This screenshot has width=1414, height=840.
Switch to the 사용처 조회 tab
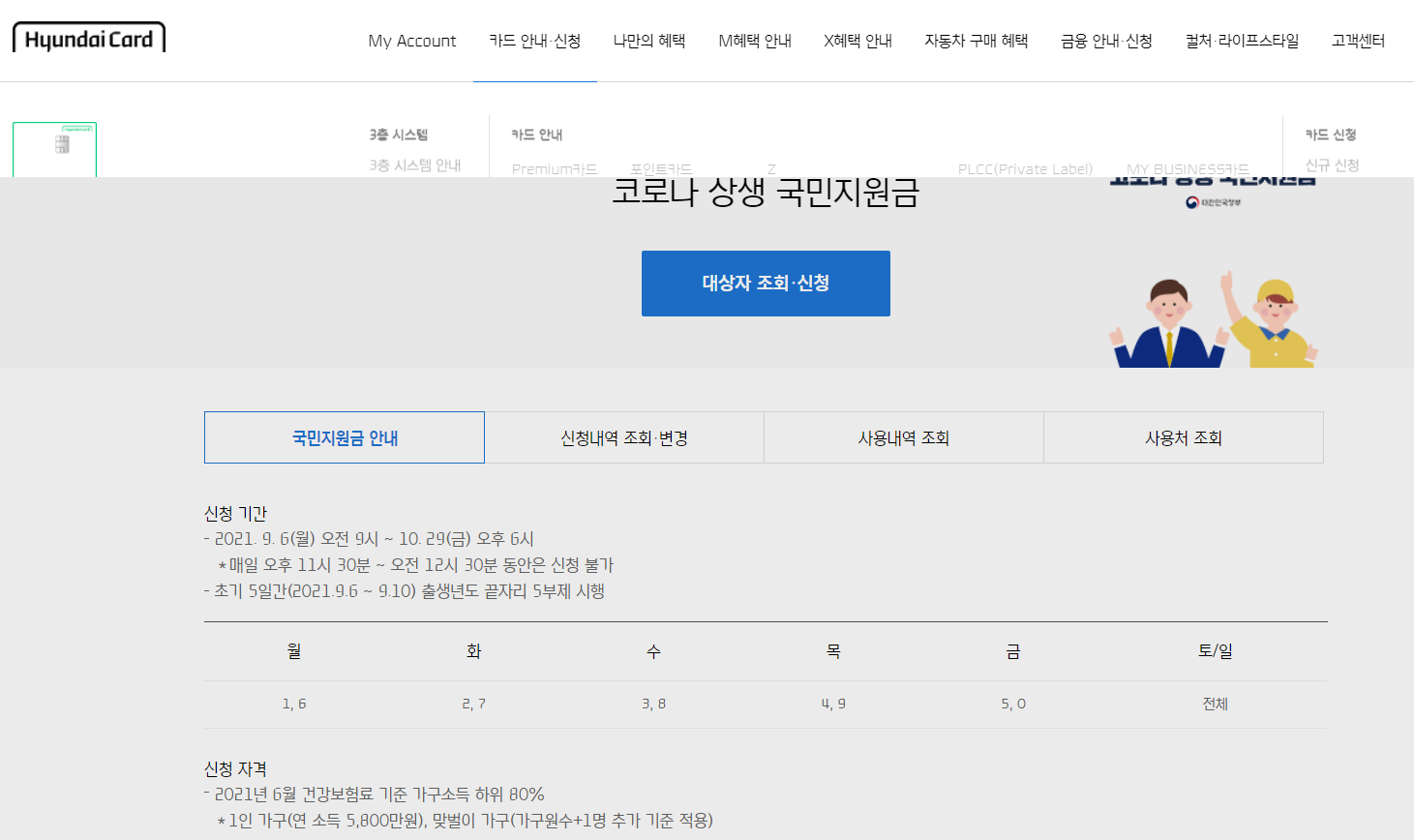(1183, 437)
